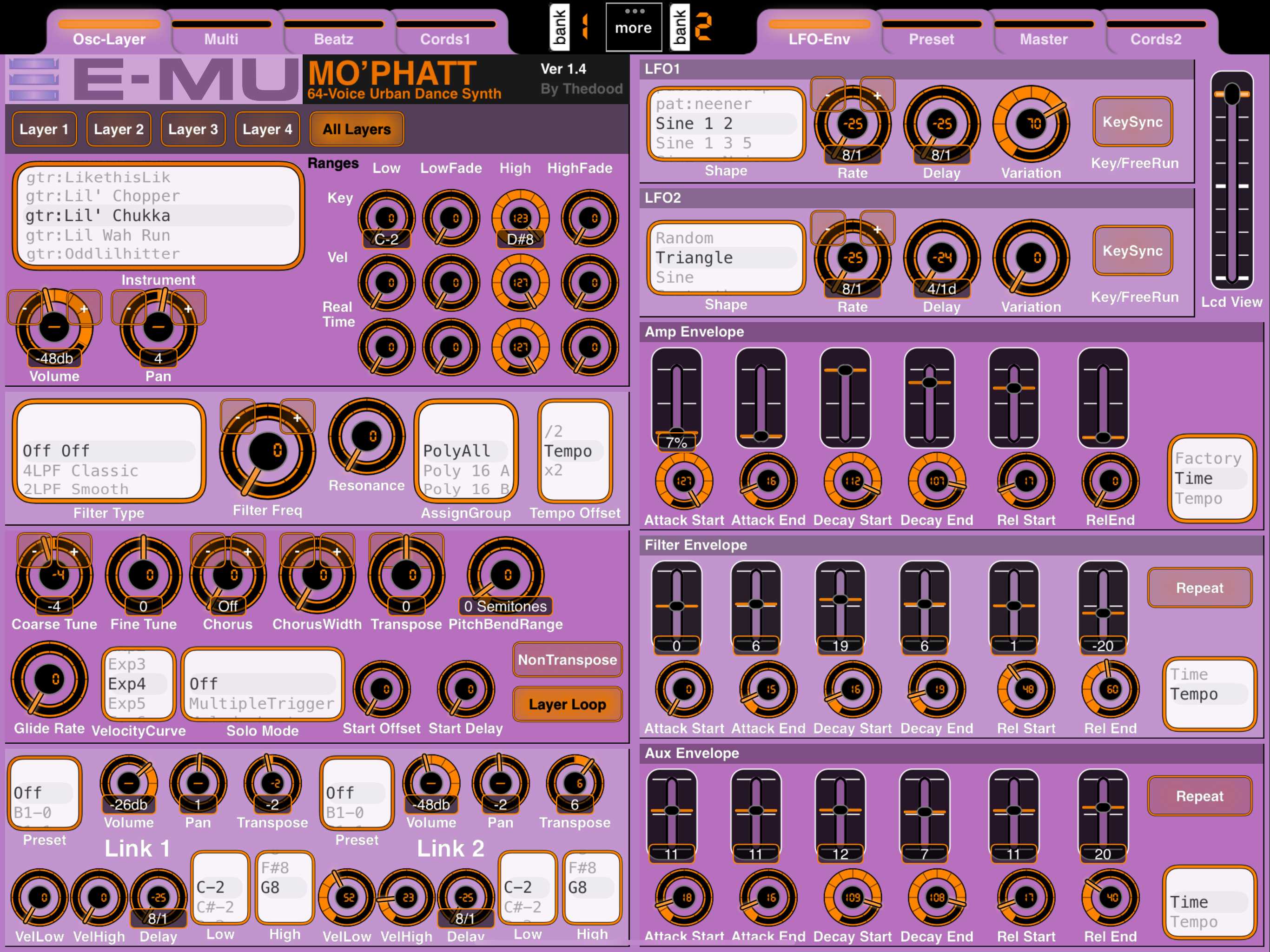Screen dimensions: 1270x952
Task: Toggle Layer Loop button
Action: click(567, 704)
